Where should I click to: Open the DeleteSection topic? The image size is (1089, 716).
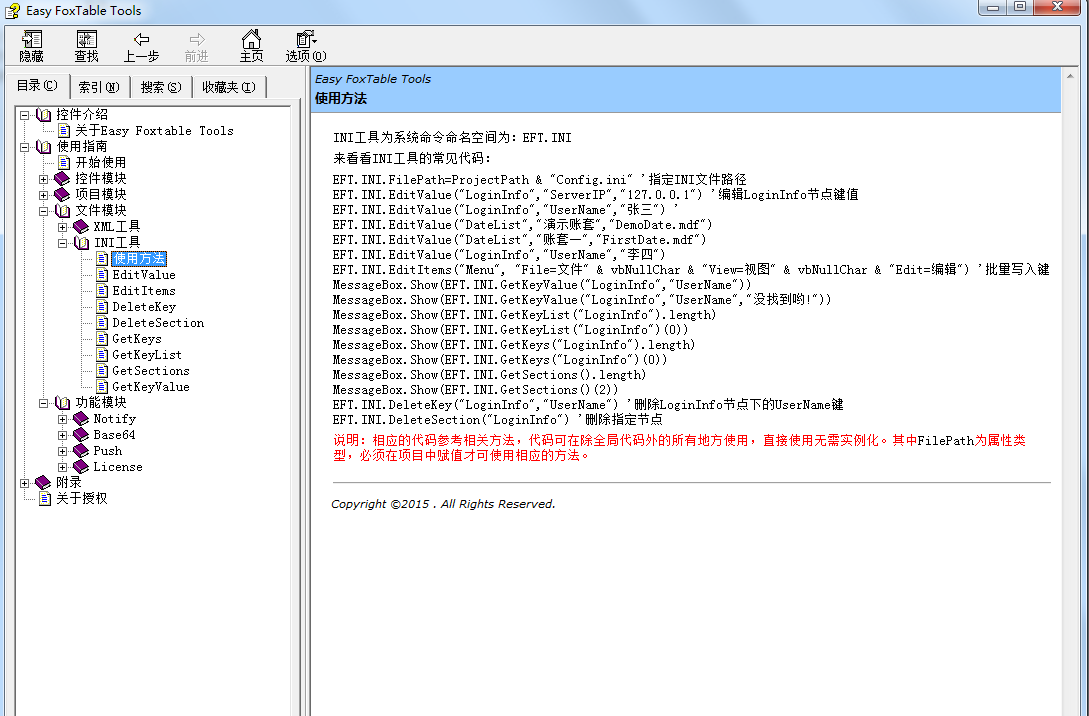158,322
